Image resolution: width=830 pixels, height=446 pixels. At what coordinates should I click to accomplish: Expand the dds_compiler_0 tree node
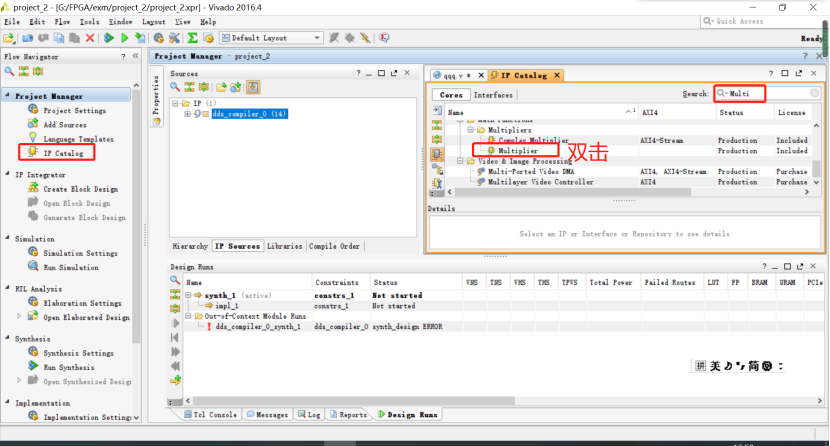(187, 114)
